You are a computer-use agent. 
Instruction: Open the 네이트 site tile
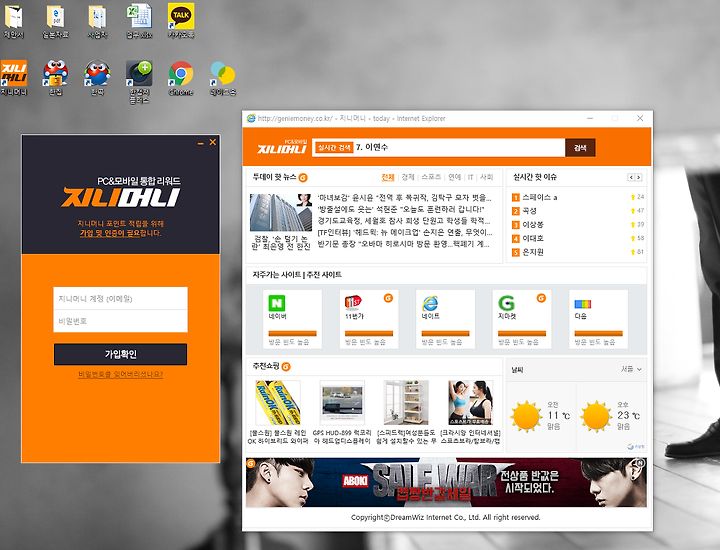click(445, 319)
